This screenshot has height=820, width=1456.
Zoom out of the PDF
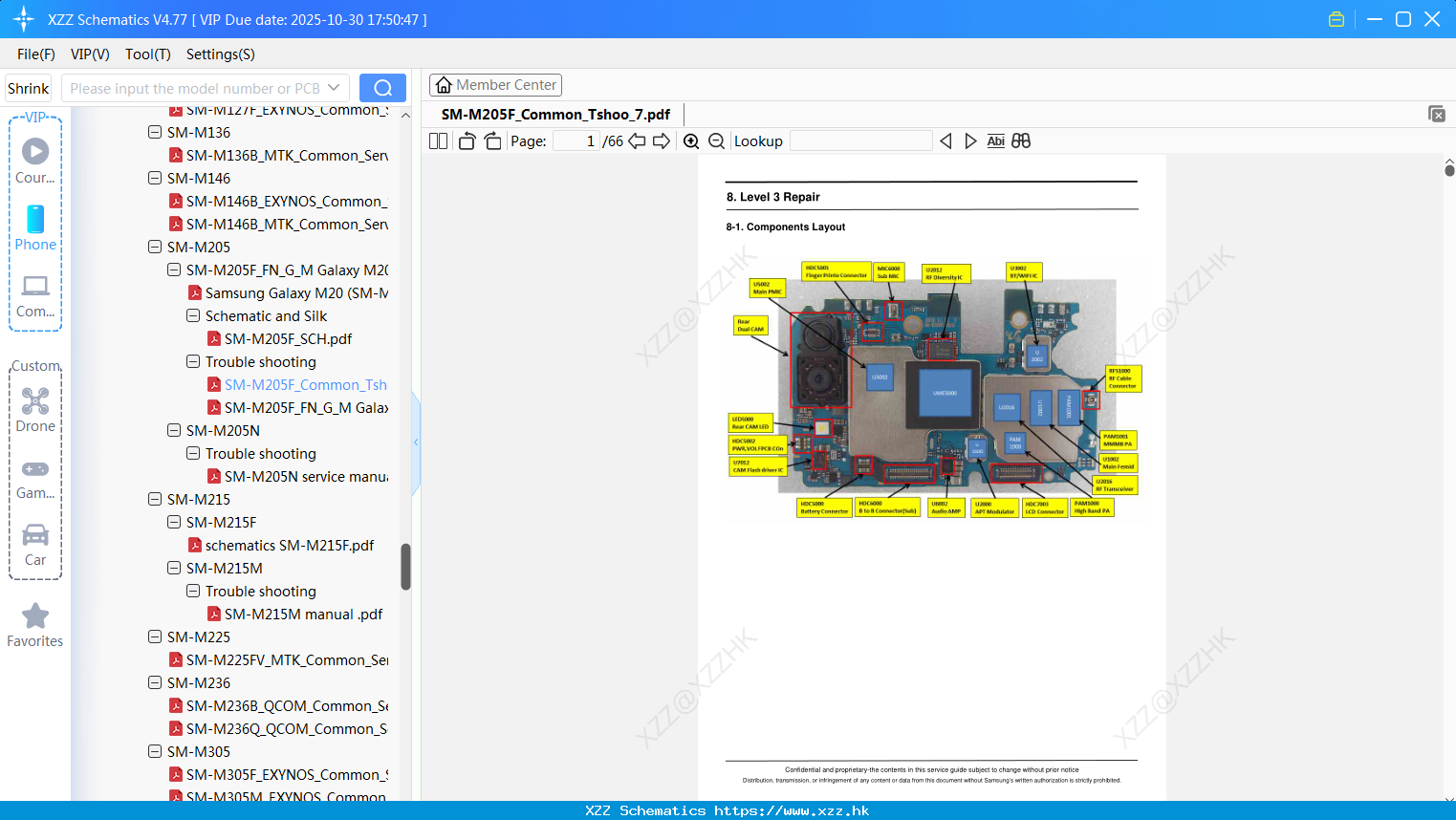point(717,141)
